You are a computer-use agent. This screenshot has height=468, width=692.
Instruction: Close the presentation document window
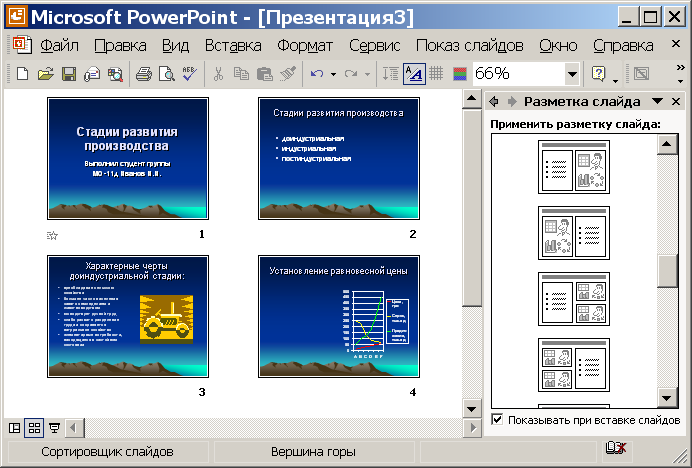676,44
